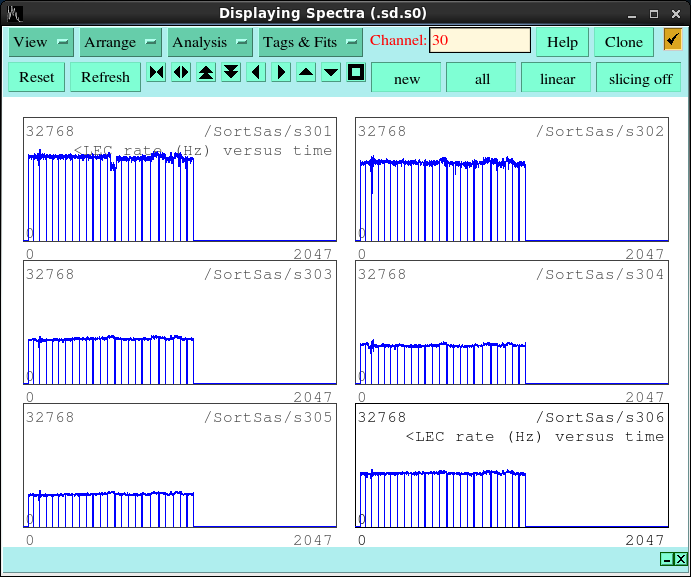Screen dimensions: 691x577
Task: Click the horizontal contract arrows icon
Action: pos(157,72)
